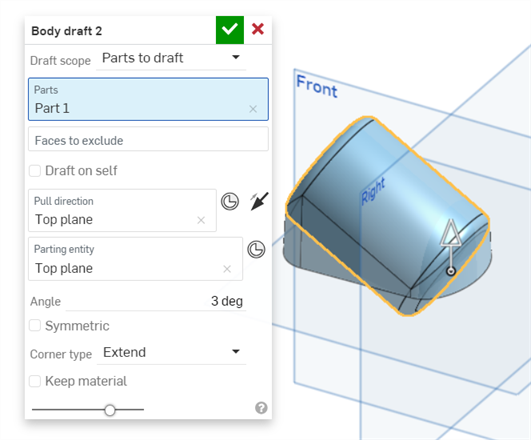Click the Parting entity mate connector icon
Image resolution: width=531 pixels, height=440 pixels.
[x=256, y=250]
